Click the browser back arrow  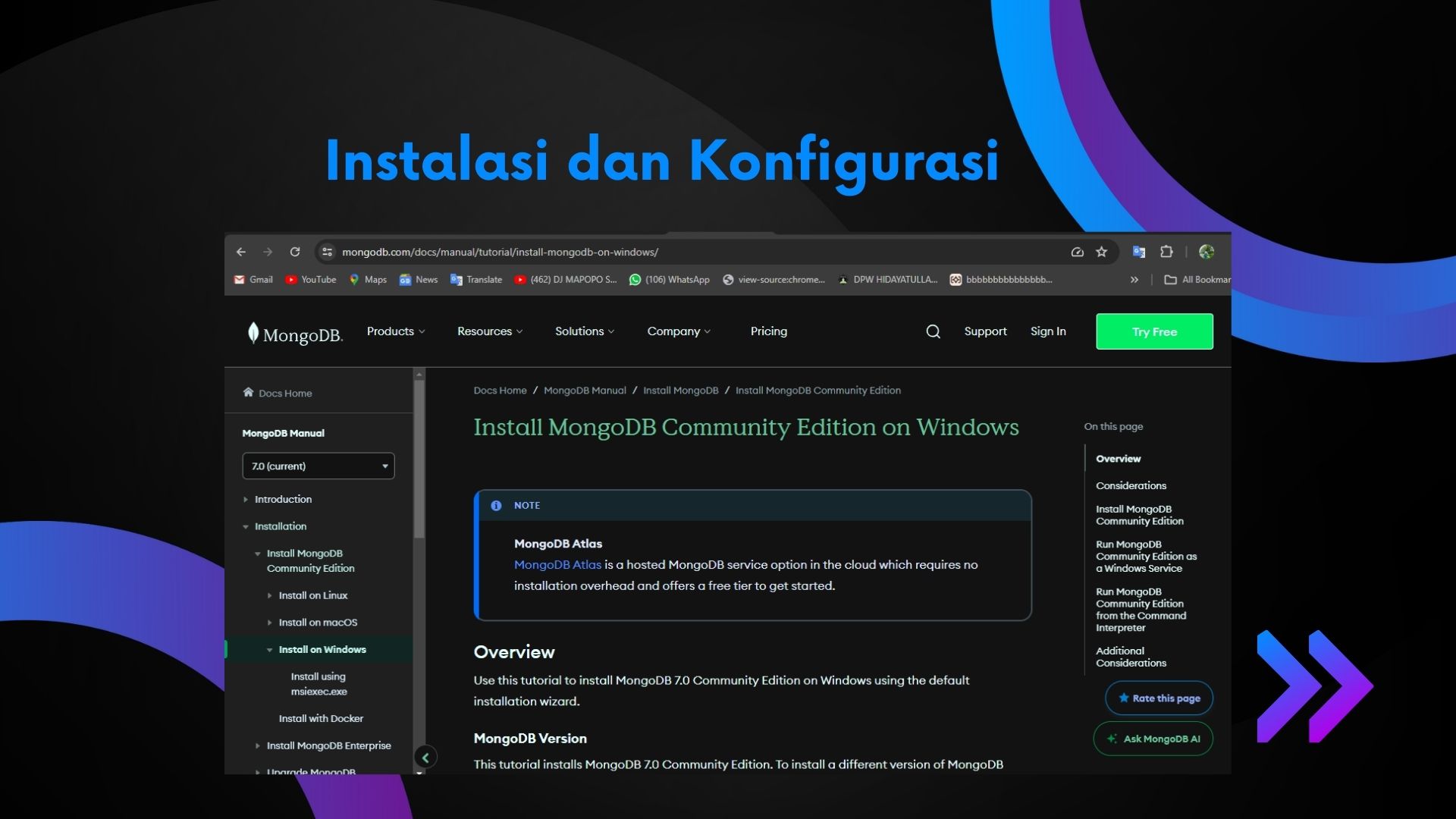coord(241,252)
